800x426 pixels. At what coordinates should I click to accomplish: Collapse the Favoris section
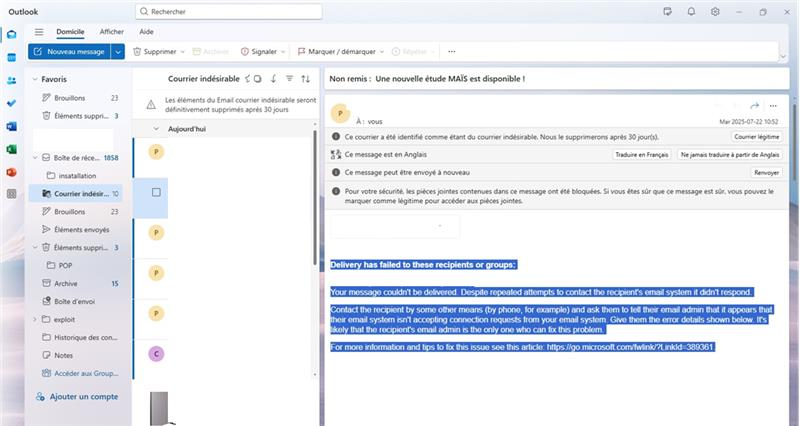coord(35,79)
